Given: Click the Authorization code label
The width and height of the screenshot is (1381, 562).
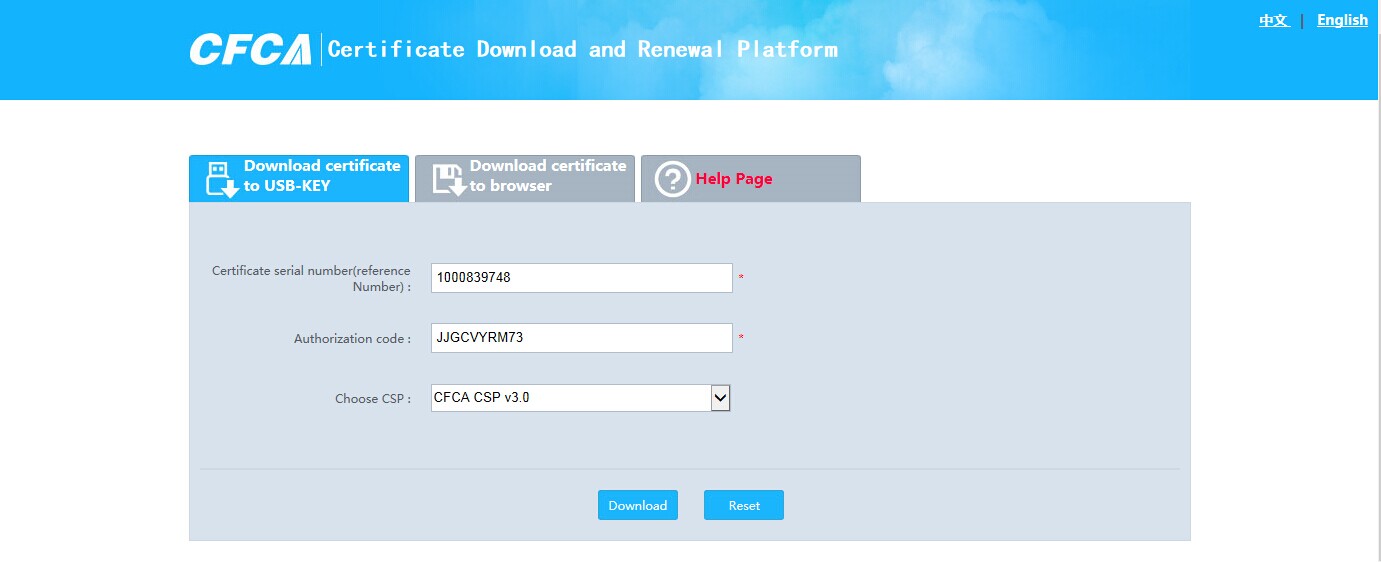Looking at the screenshot, I should point(352,339).
